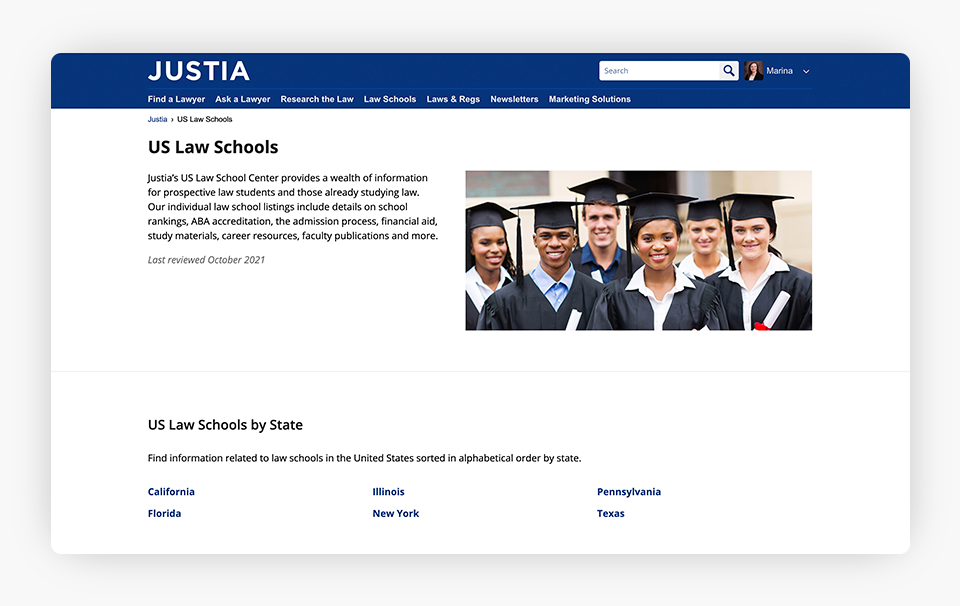Image resolution: width=960 pixels, height=606 pixels.
Task: View New York law schools
Action: point(396,514)
